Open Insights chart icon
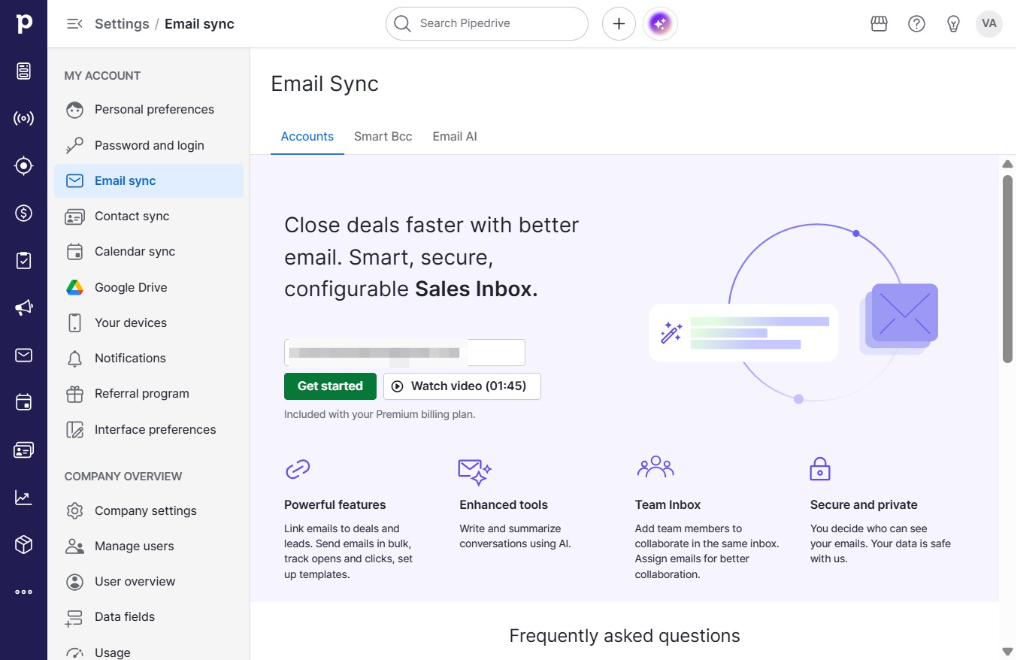Viewport: 1016px width, 660px height. tap(23, 497)
